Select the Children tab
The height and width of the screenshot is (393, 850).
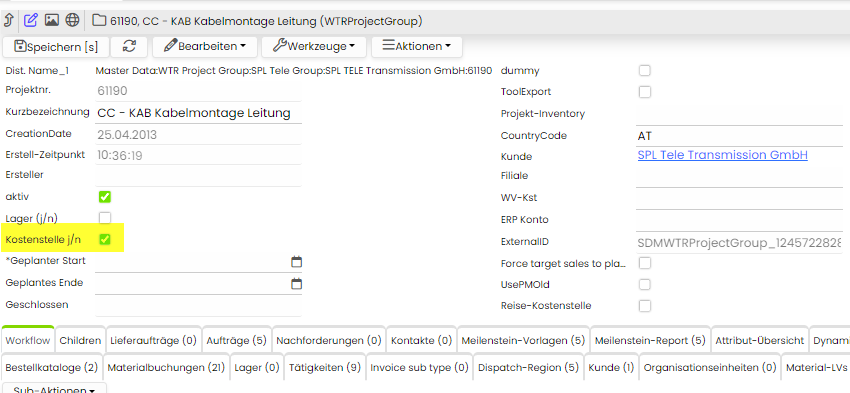[80, 341]
